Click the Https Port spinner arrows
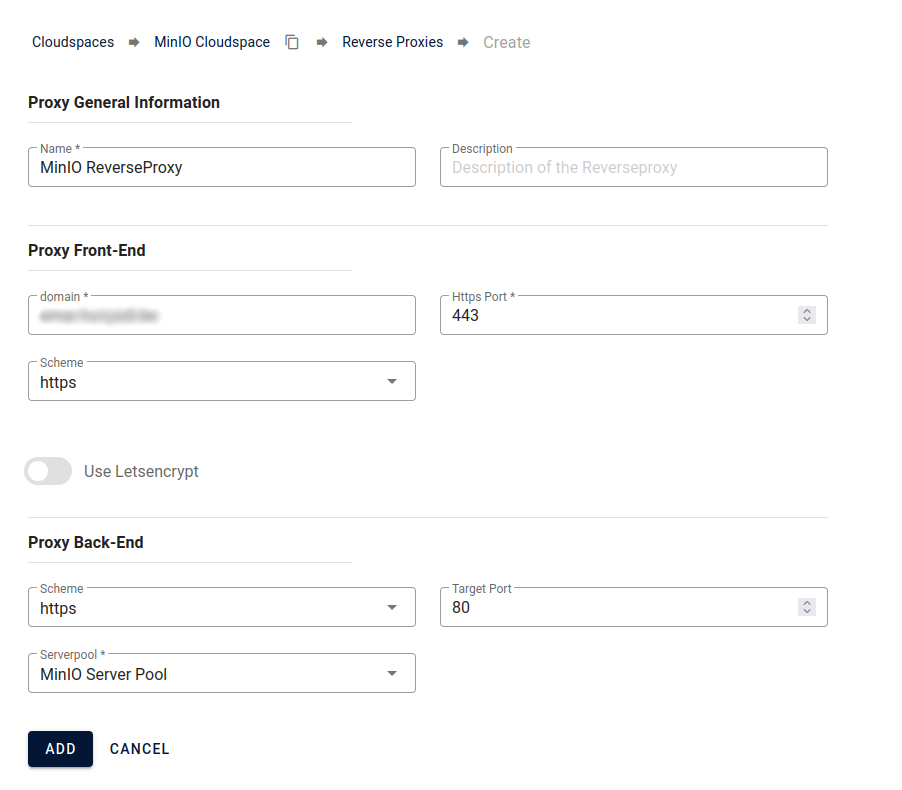 pyautogui.click(x=807, y=315)
